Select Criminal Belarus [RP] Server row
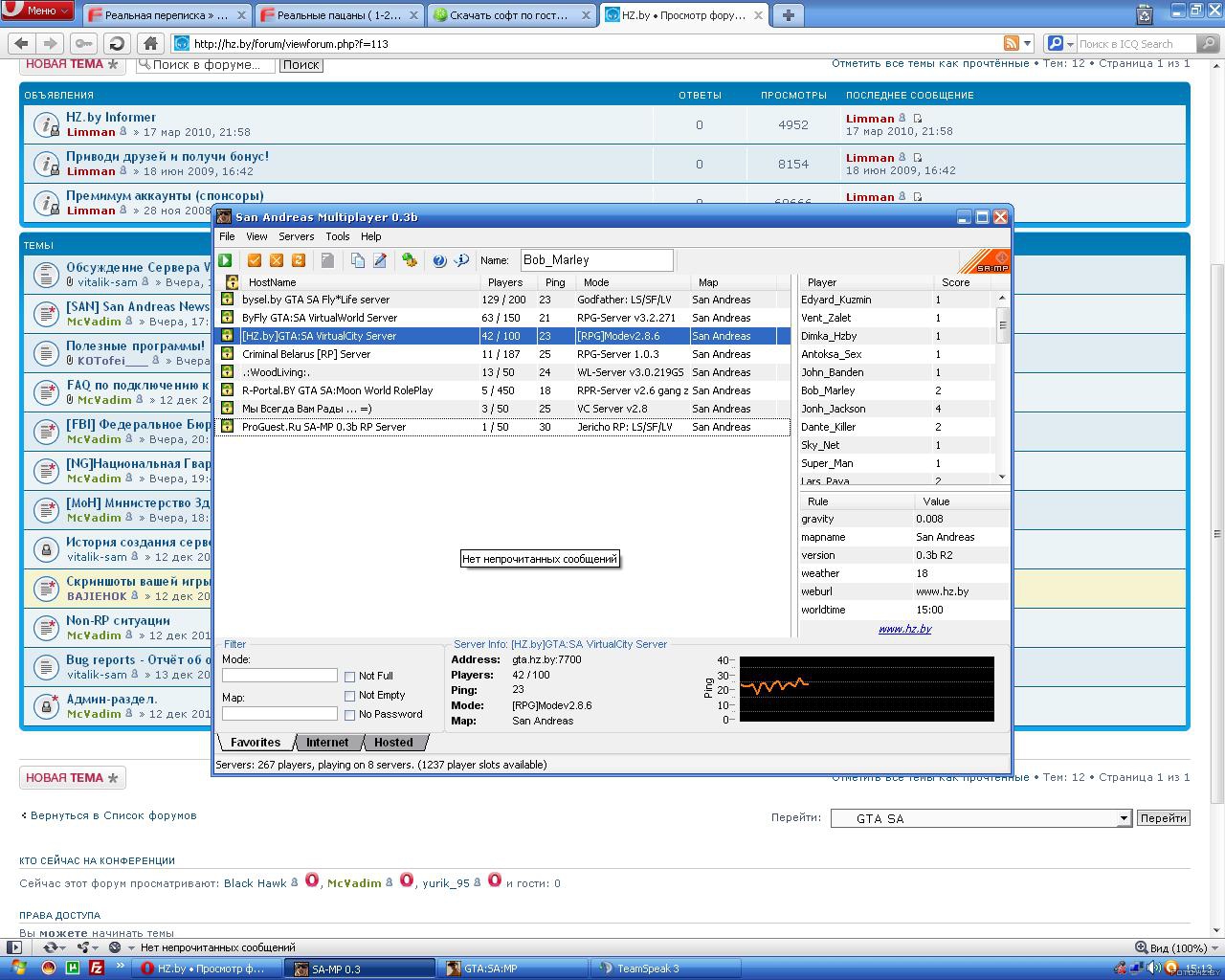The height and width of the screenshot is (980, 1225). 504,354
